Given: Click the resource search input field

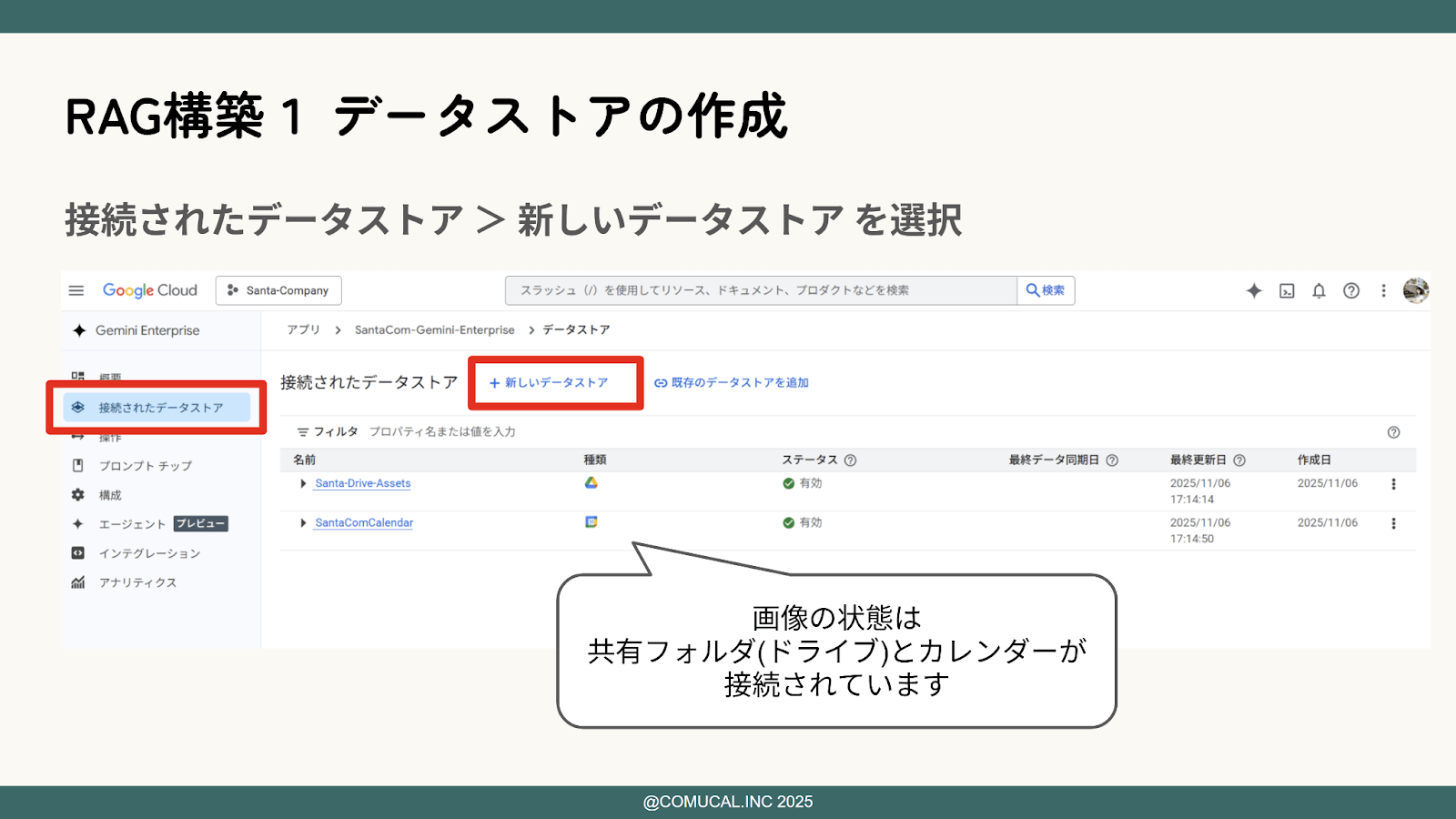Looking at the screenshot, I should [760, 290].
